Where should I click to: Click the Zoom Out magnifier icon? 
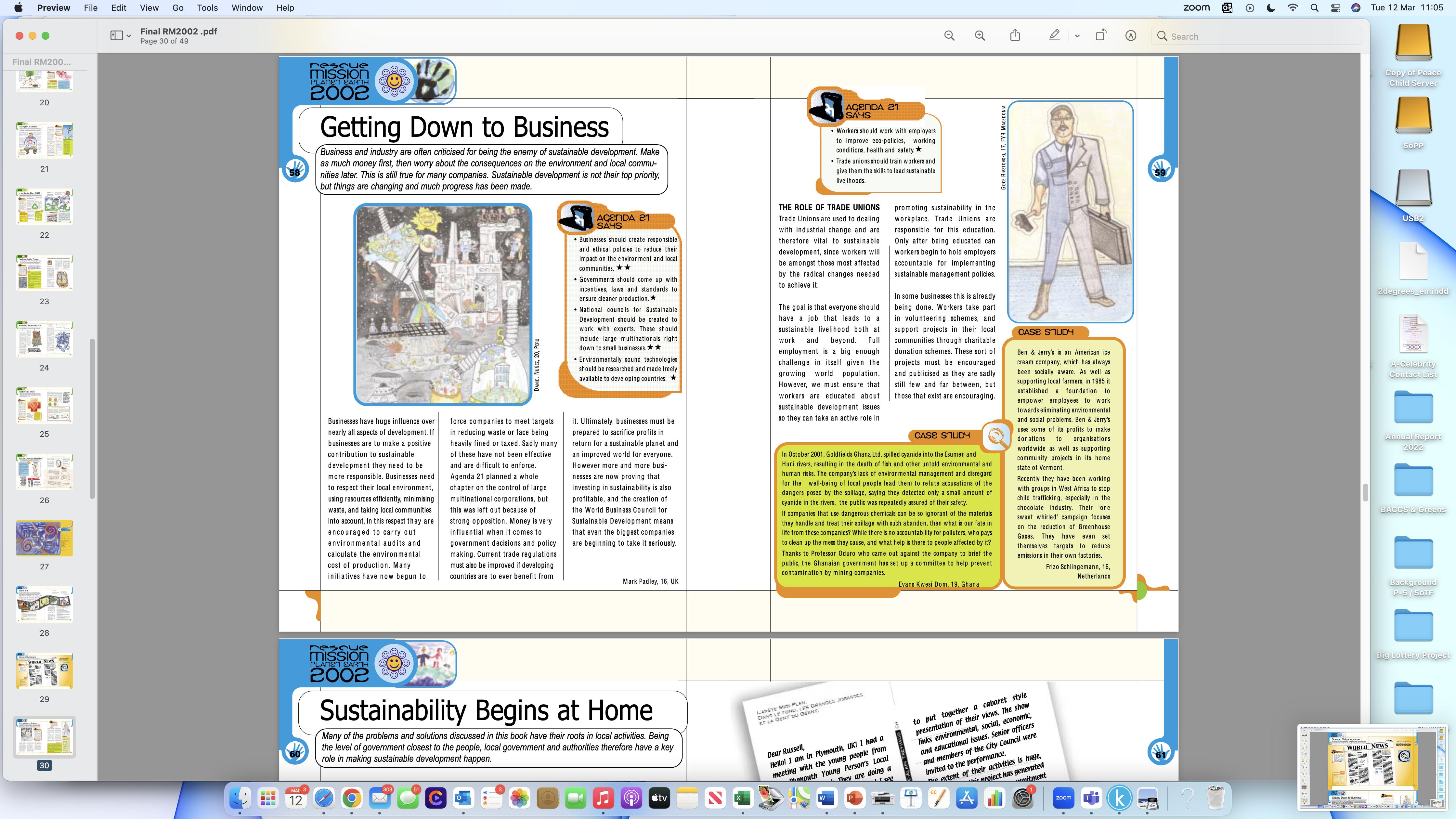(949, 36)
